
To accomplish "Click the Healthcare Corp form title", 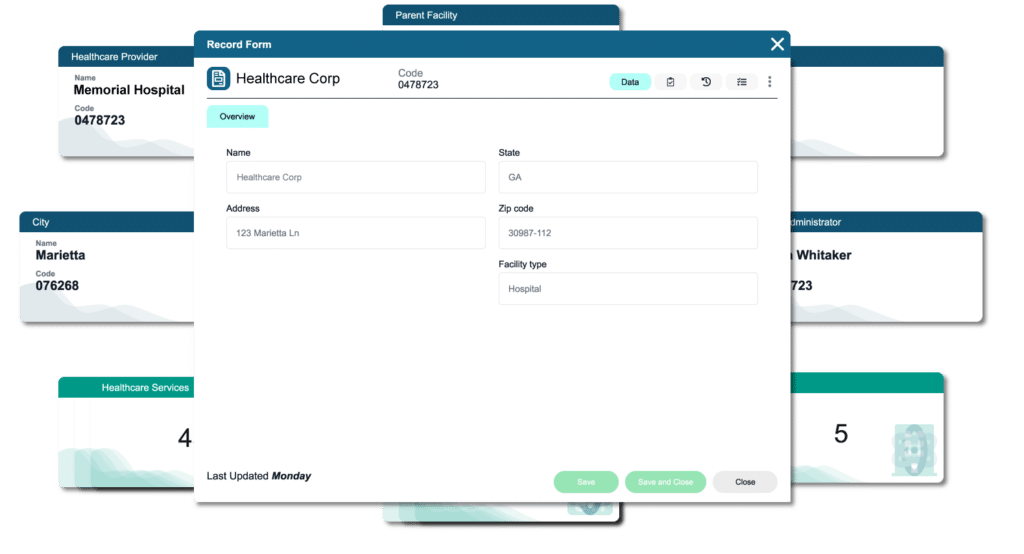I will (x=287, y=78).
